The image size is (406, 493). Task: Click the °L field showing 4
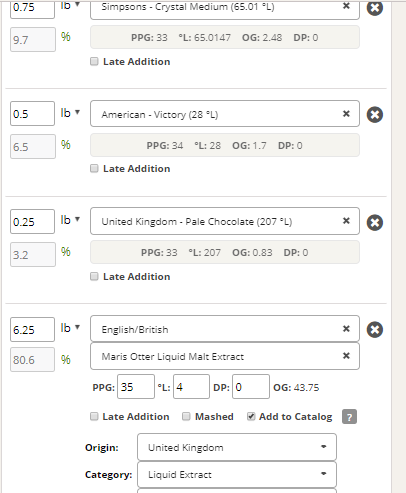click(191, 387)
